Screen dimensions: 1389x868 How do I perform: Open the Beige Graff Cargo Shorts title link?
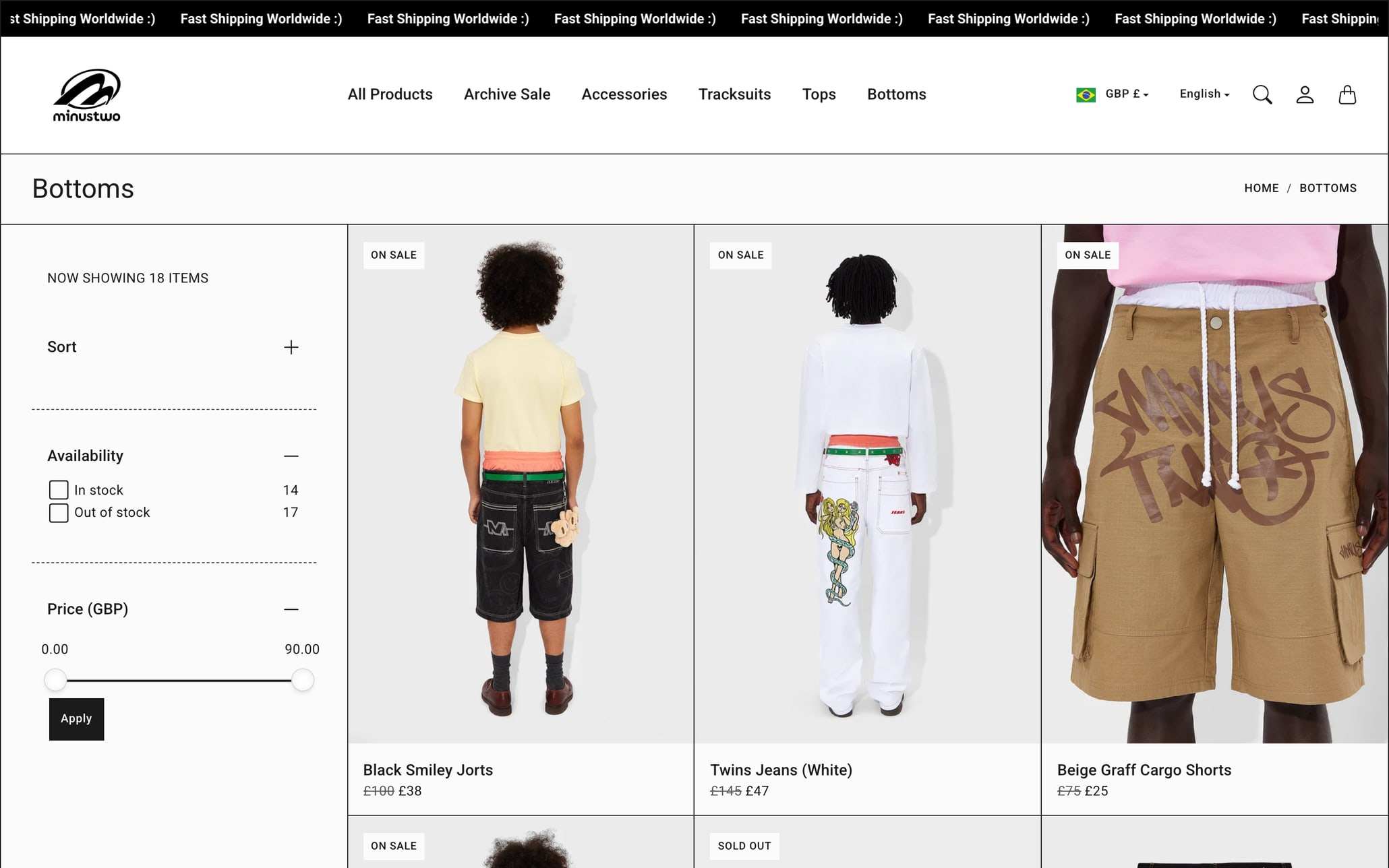pos(1144,770)
